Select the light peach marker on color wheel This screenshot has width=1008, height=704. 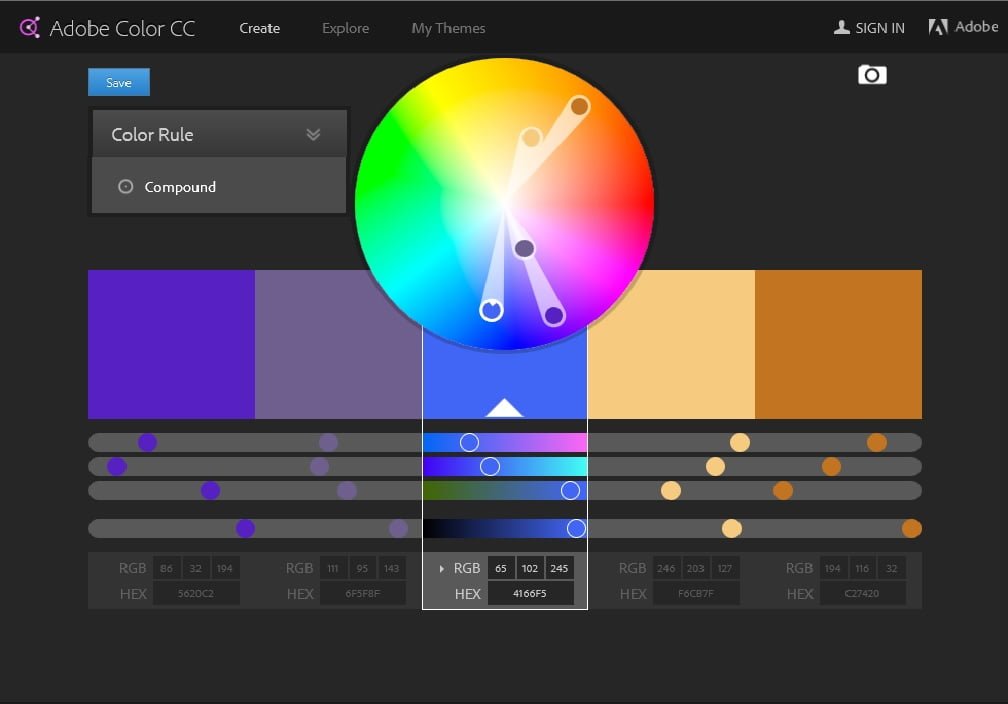pos(531,137)
